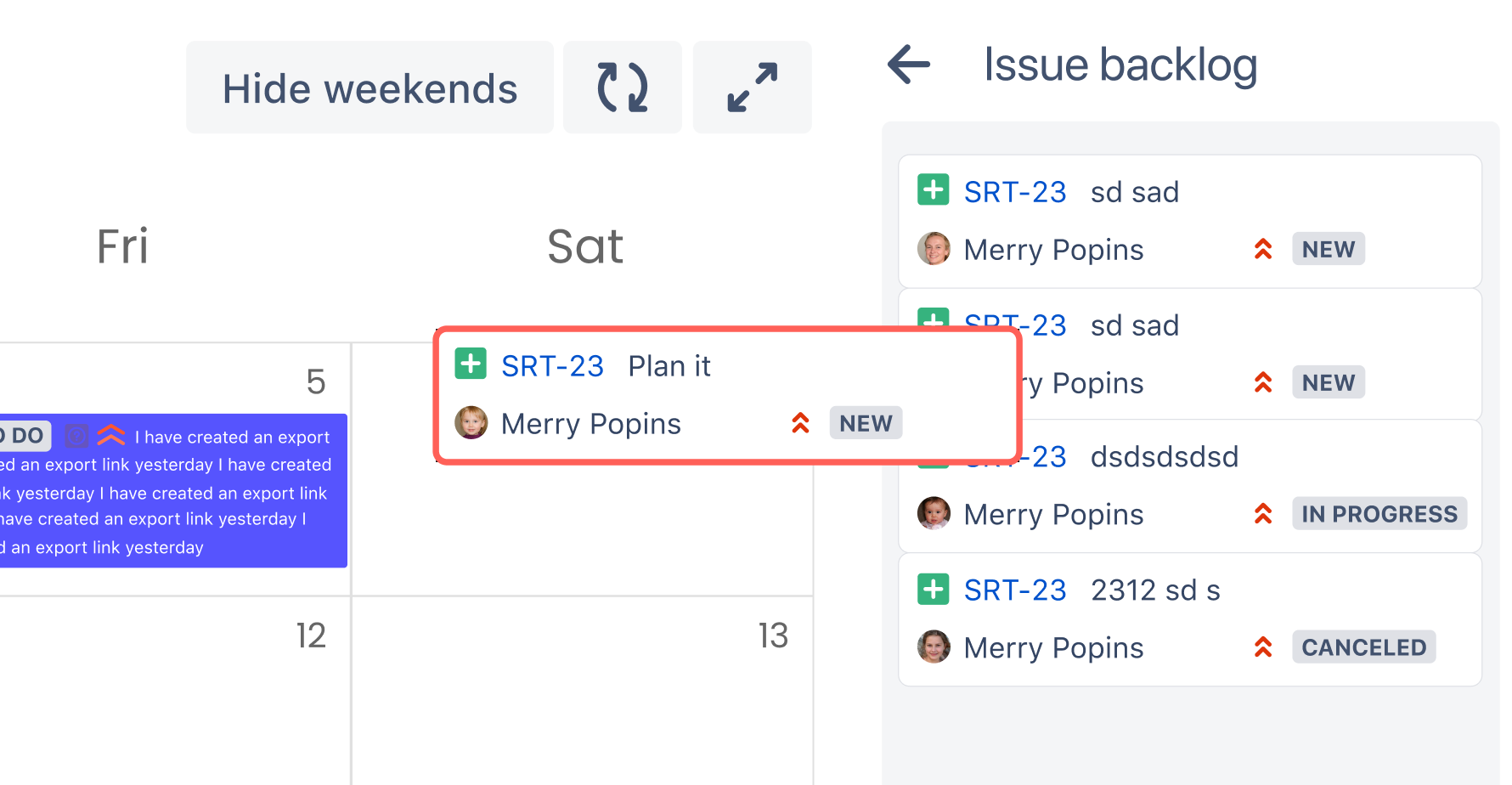Click avatar on first sd sad backlog issue
The image size is (1512, 785).
(x=934, y=249)
